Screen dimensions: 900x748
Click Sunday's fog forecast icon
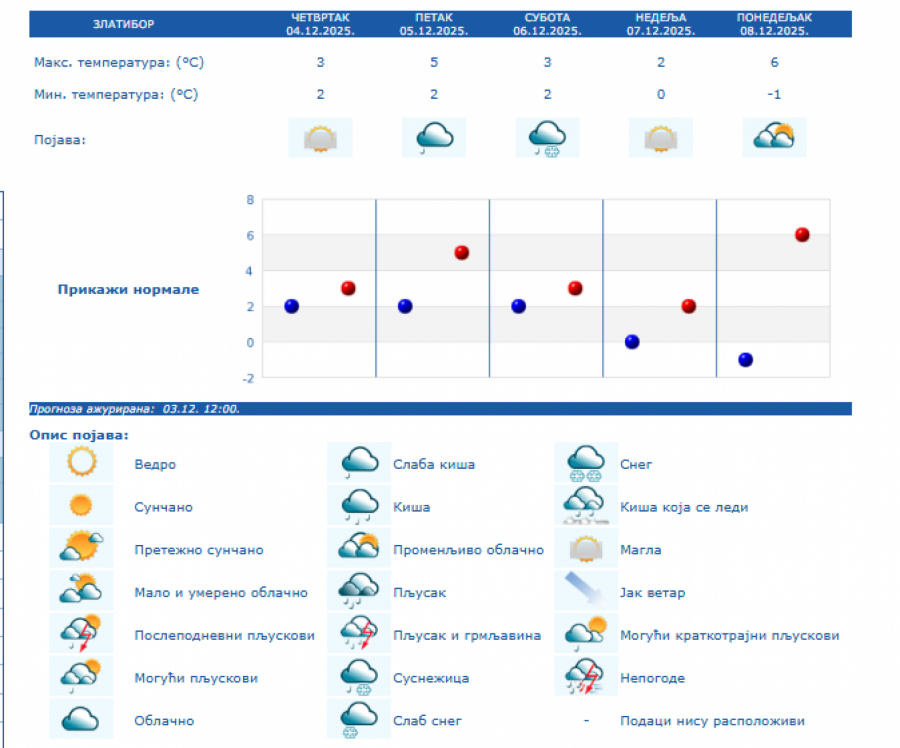[x=661, y=138]
